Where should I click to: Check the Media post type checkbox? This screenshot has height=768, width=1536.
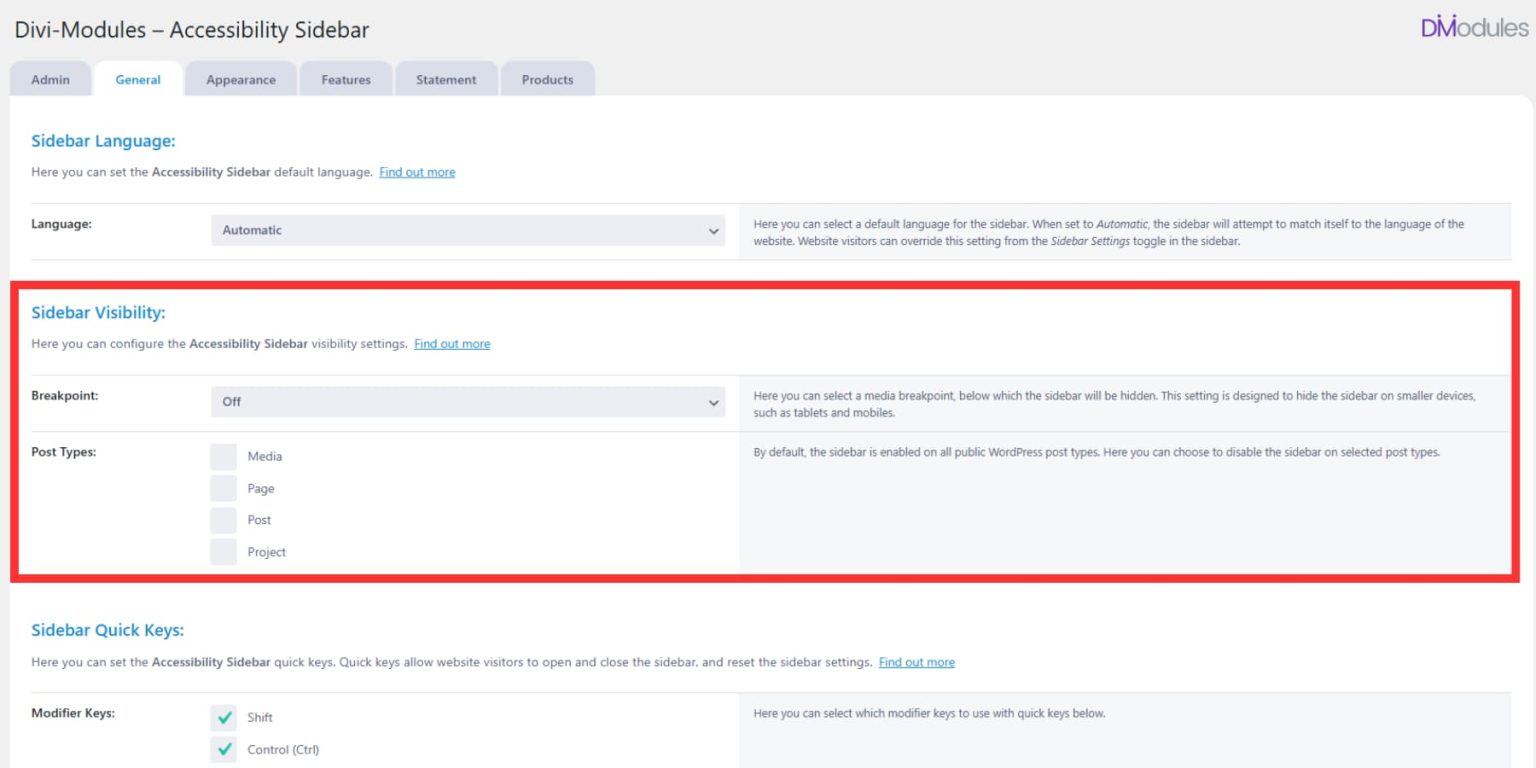point(223,456)
